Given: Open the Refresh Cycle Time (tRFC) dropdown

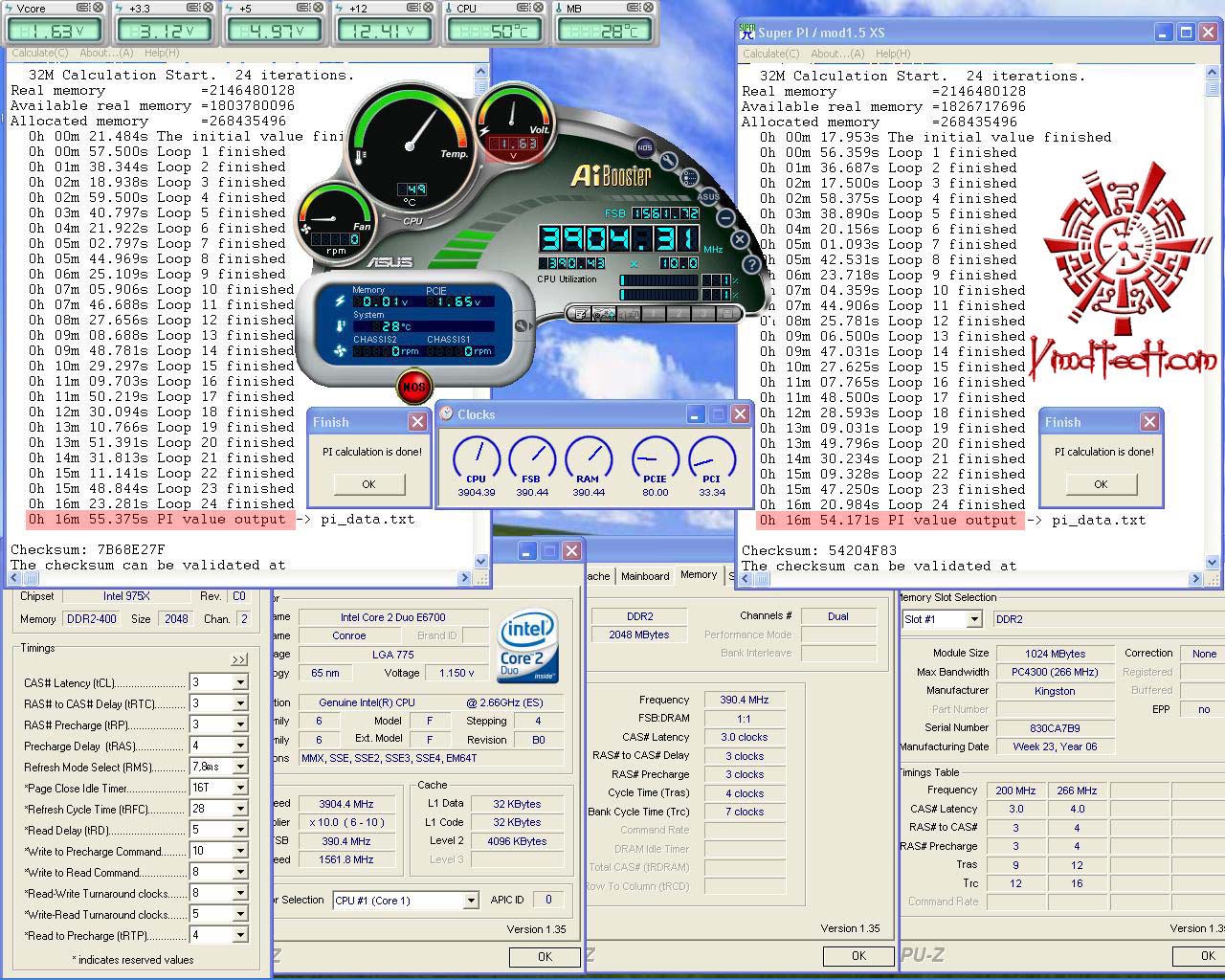Looking at the screenshot, I should coord(240,809).
